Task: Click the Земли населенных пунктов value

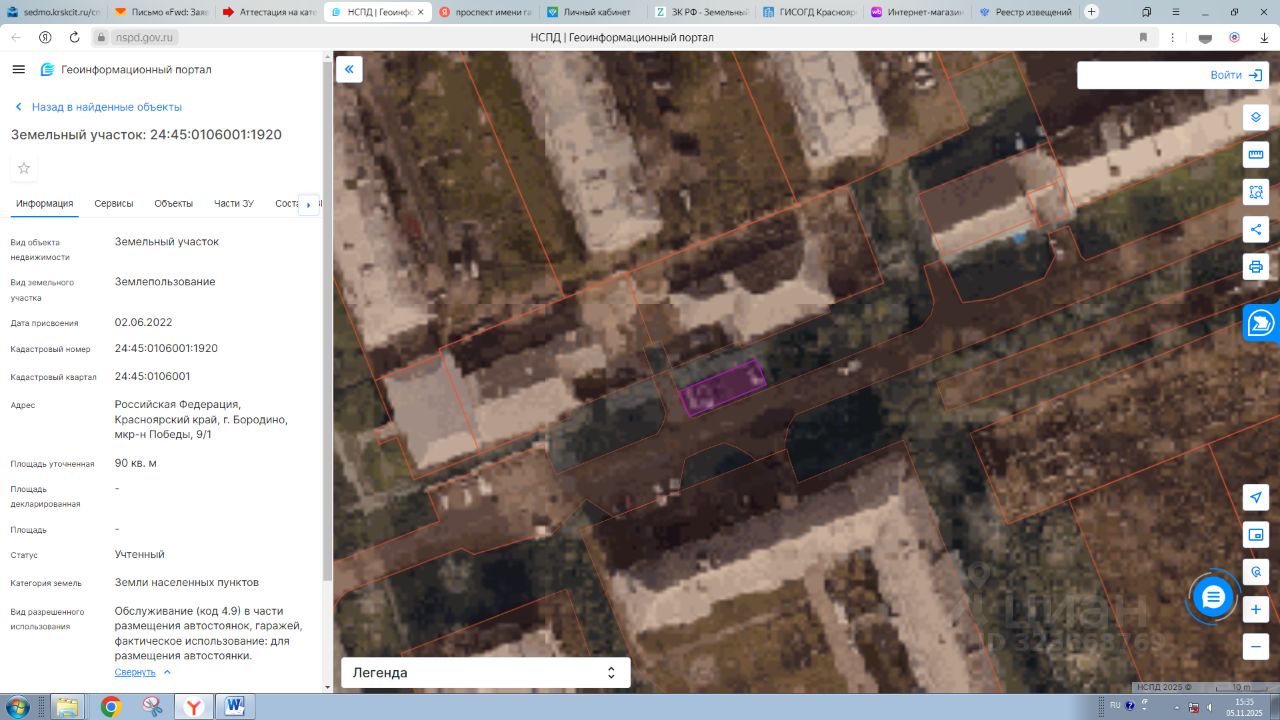Action: (x=187, y=582)
